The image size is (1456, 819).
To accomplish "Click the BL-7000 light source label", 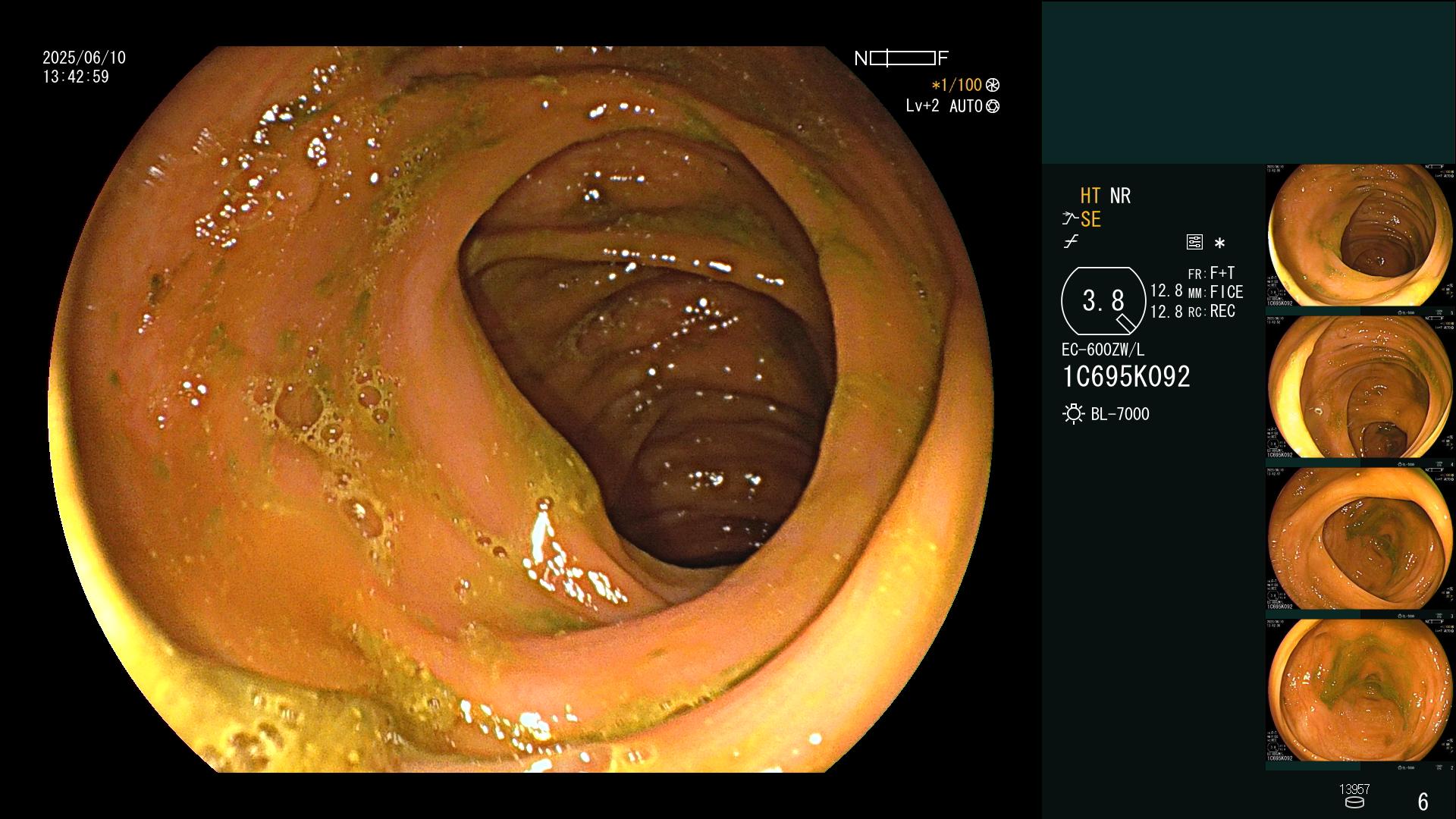I will 1120,414.
